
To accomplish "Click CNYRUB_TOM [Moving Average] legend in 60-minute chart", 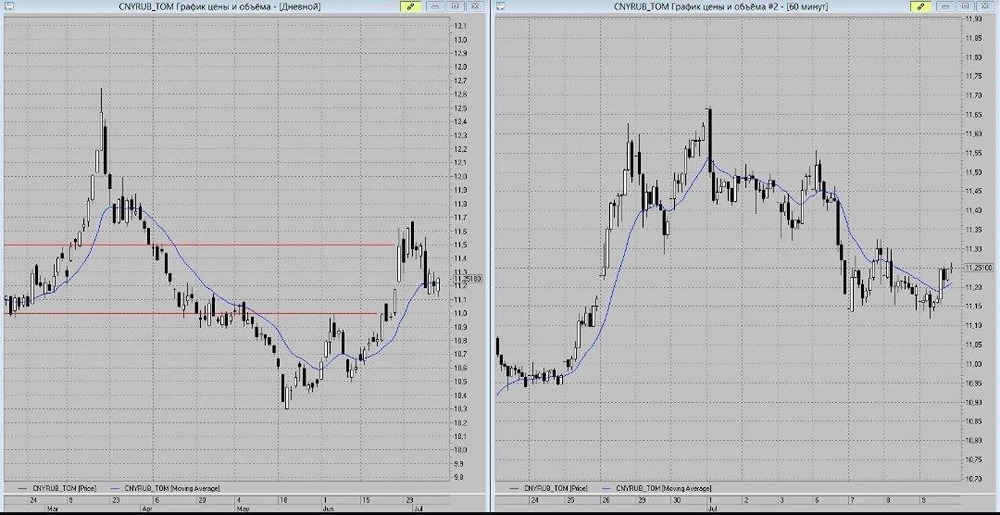I will pos(662,488).
